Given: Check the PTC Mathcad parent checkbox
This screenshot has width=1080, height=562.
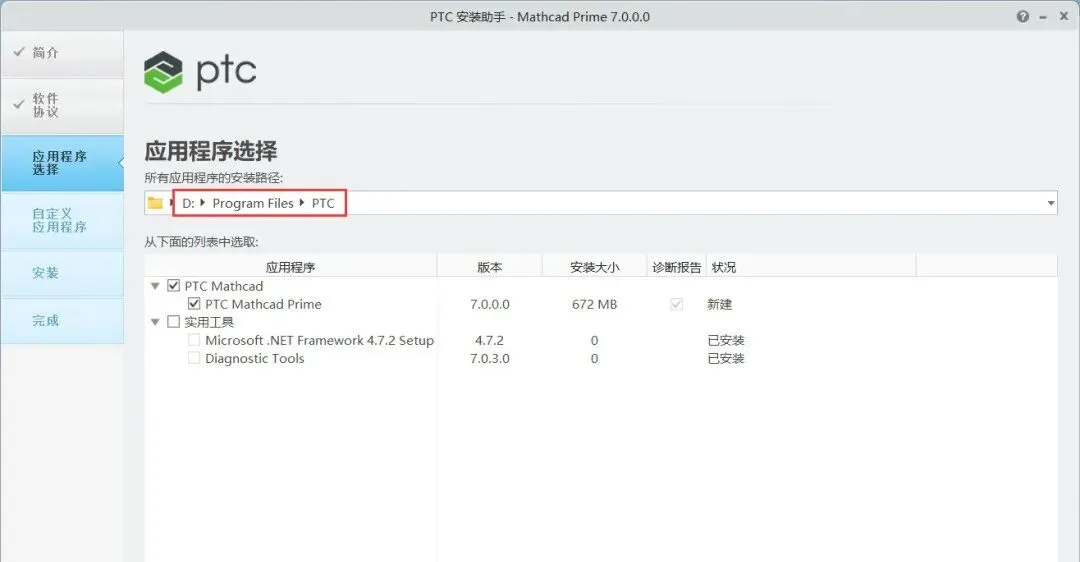Looking at the screenshot, I should (174, 286).
